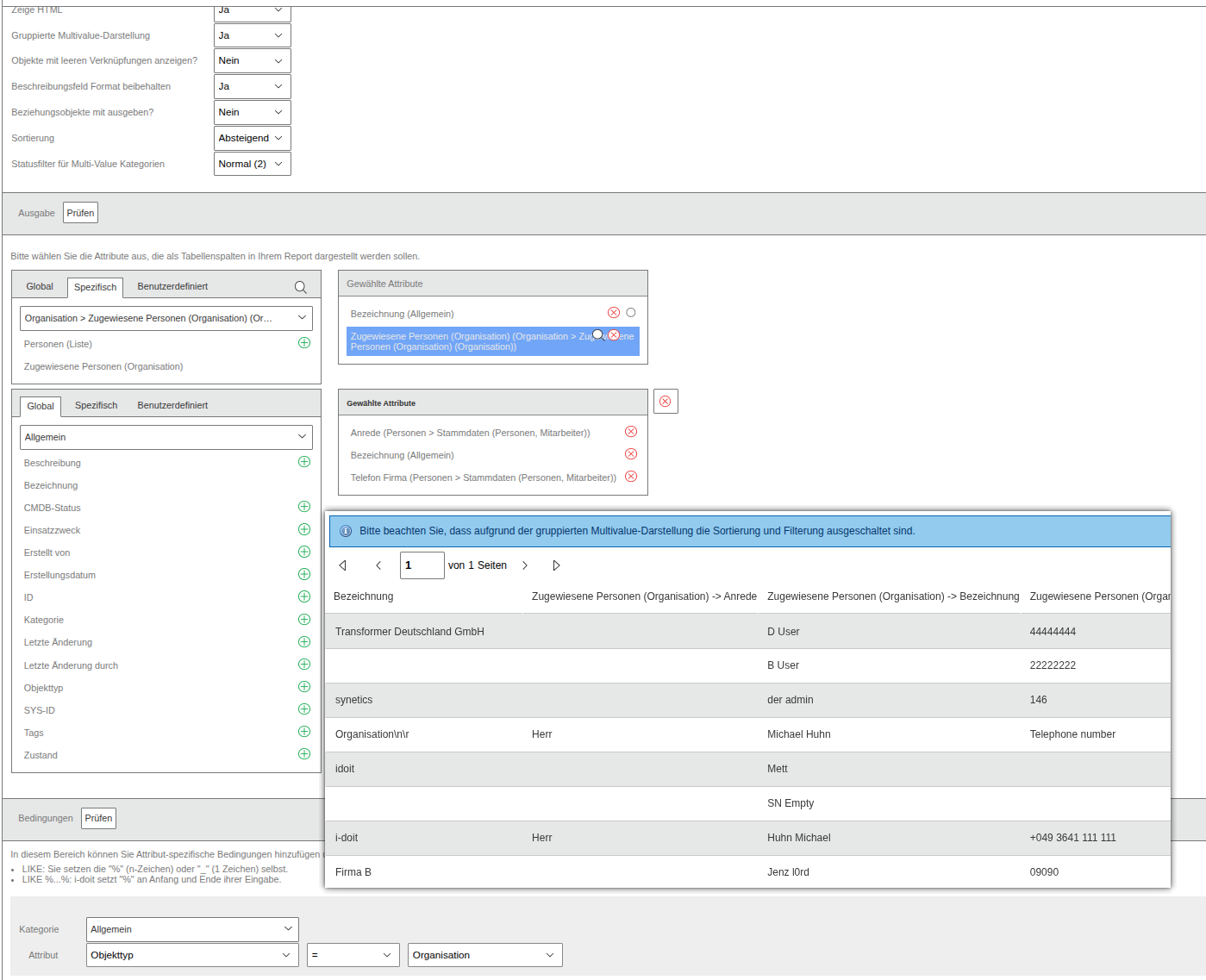
Task: Click Zugewiesene Personen -> Anrede column header
Action: click(644, 596)
